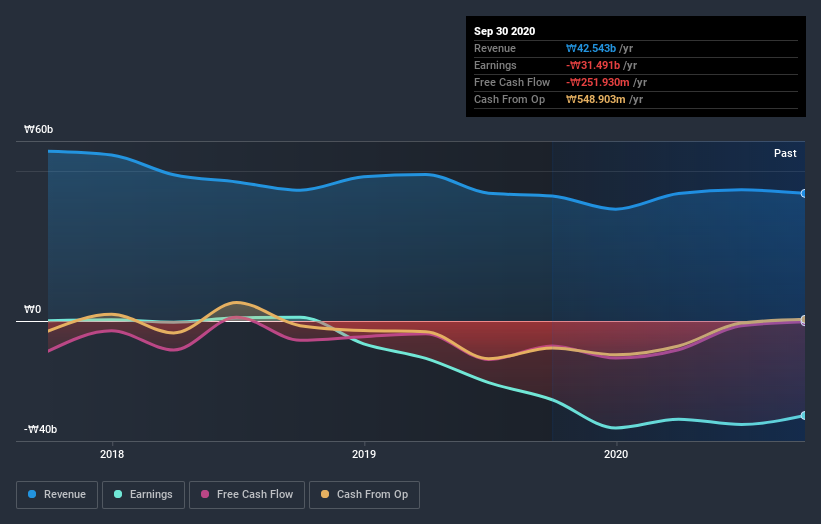Toggle the Free Cash Flow legend button
821x524 pixels.
tap(247, 495)
